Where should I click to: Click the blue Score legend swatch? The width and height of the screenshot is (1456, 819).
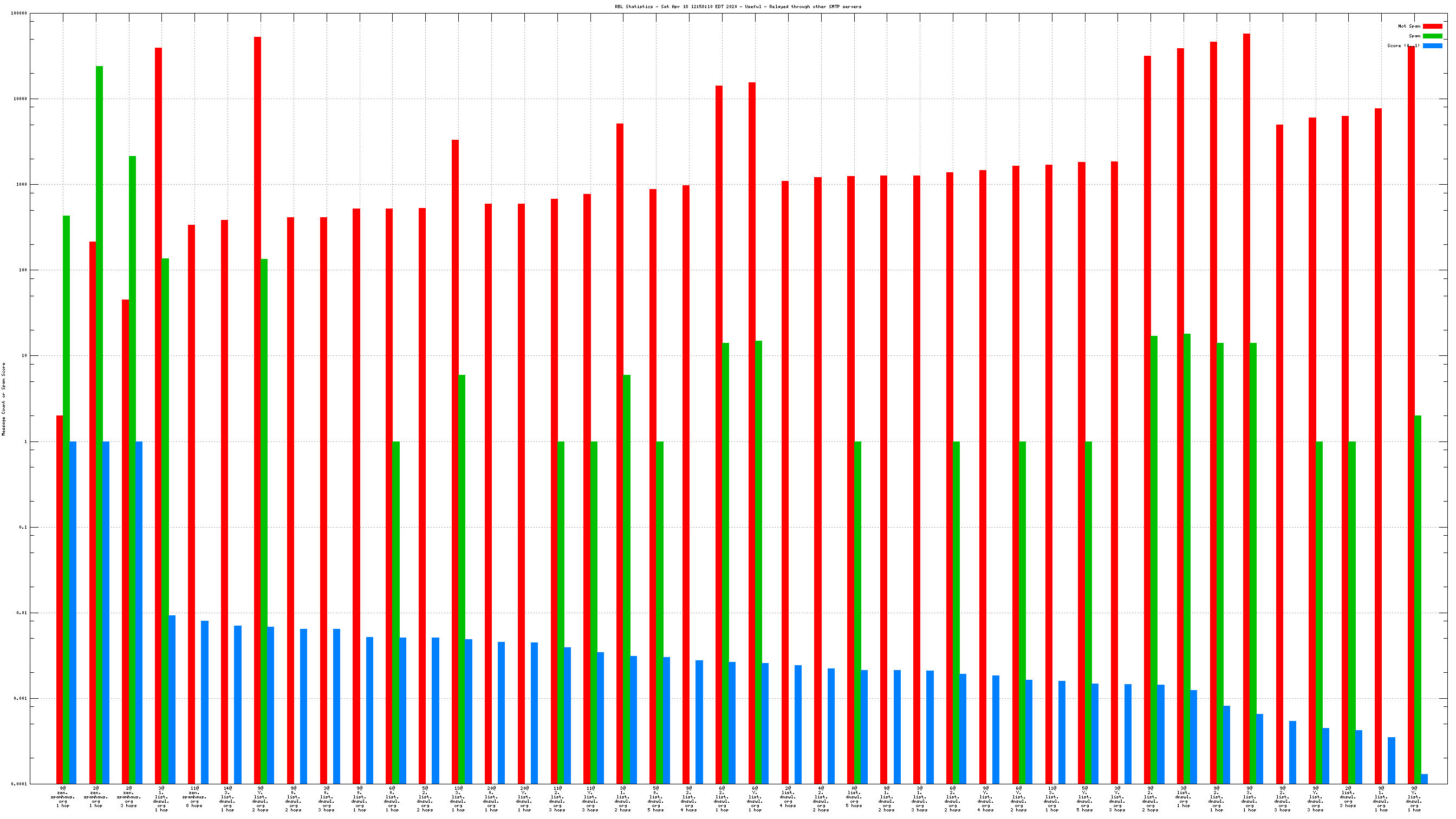(1432, 46)
